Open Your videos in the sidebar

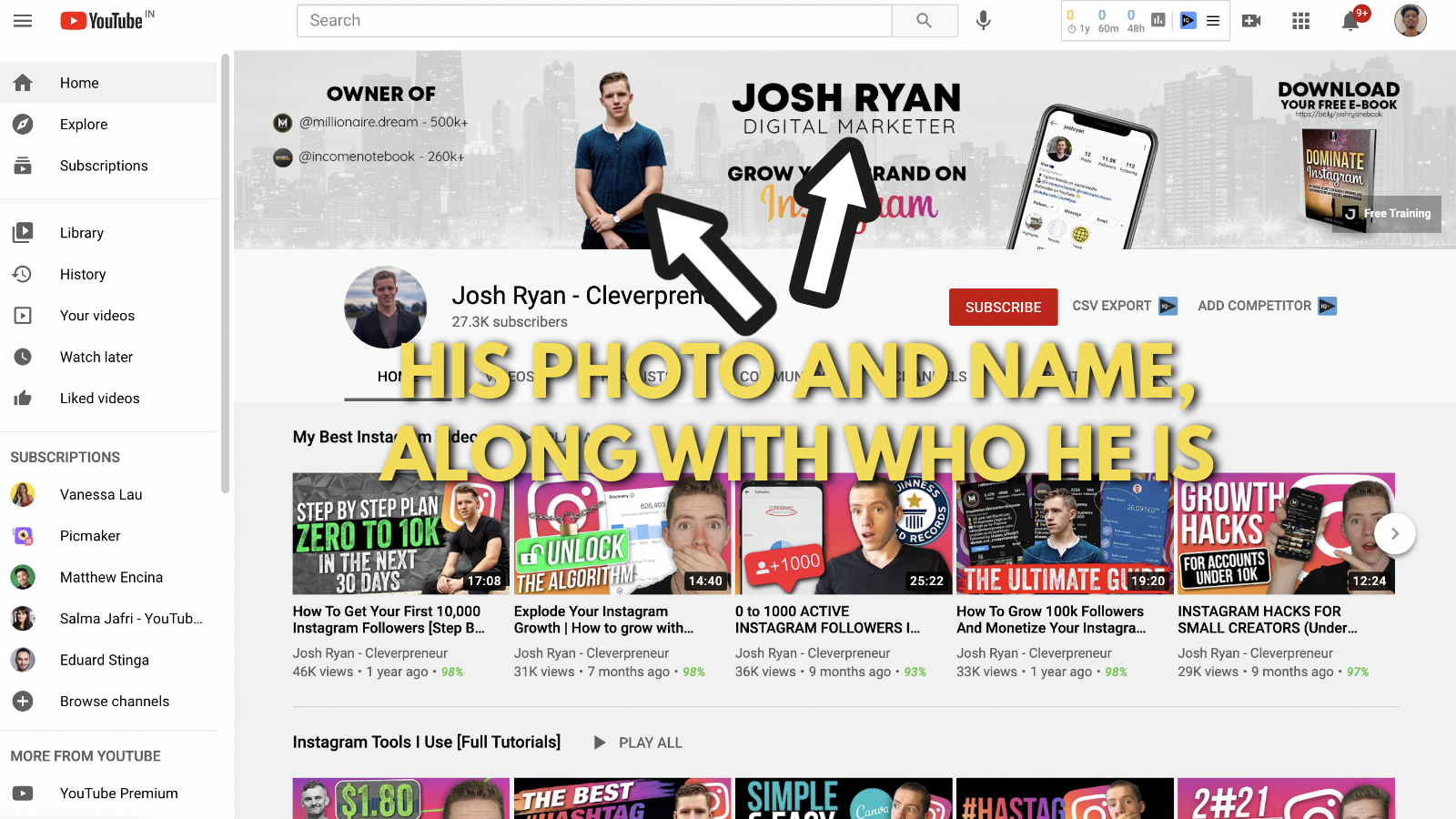109,316
